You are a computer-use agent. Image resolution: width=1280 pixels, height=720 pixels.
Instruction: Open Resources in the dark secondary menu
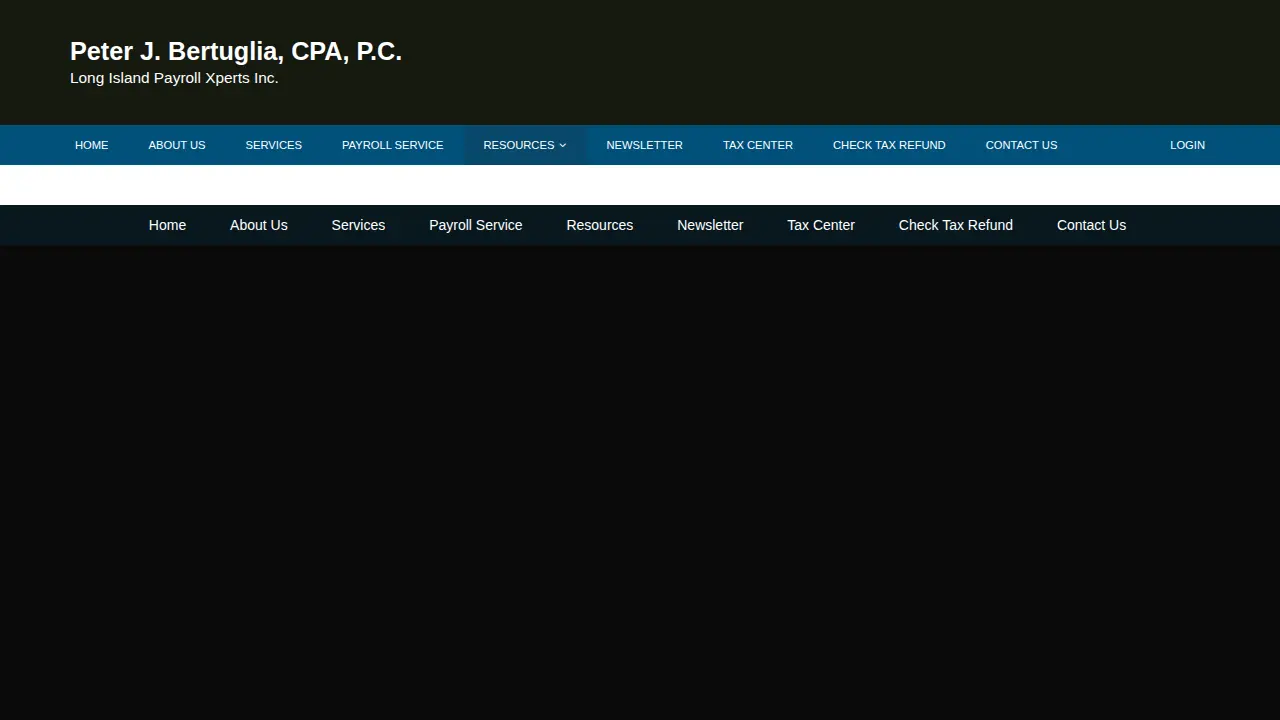600,225
